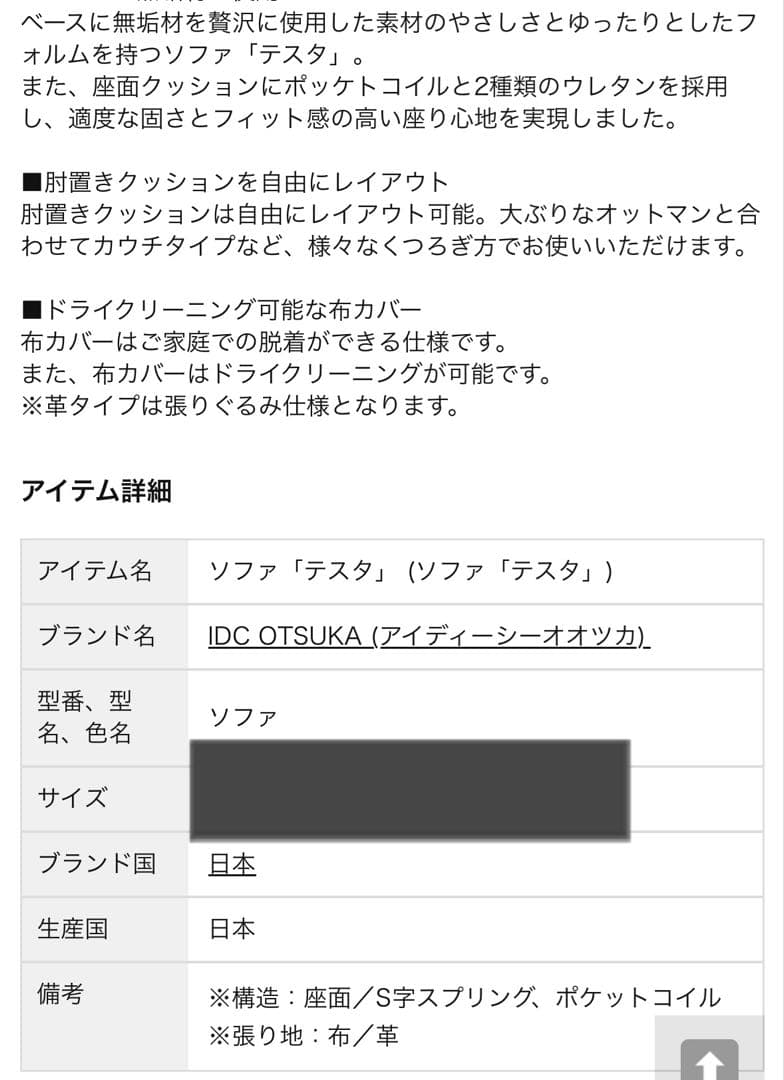Screen dimensions: 784x1080
Task: Click the ※張り地:布/革 note
Action: click(303, 1036)
